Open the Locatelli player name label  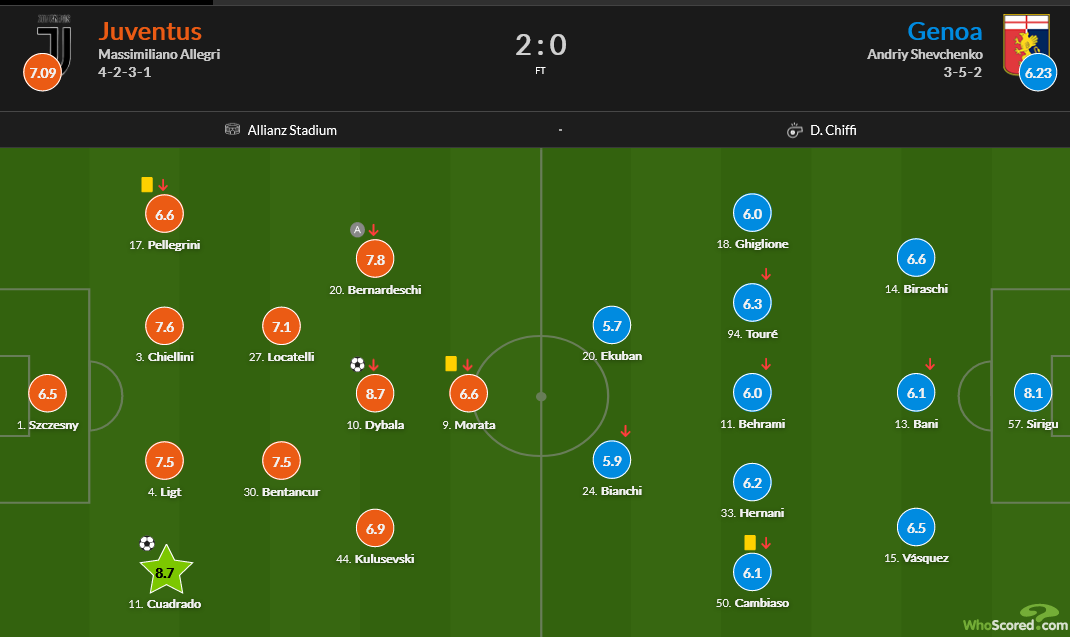pyautogui.click(x=282, y=357)
